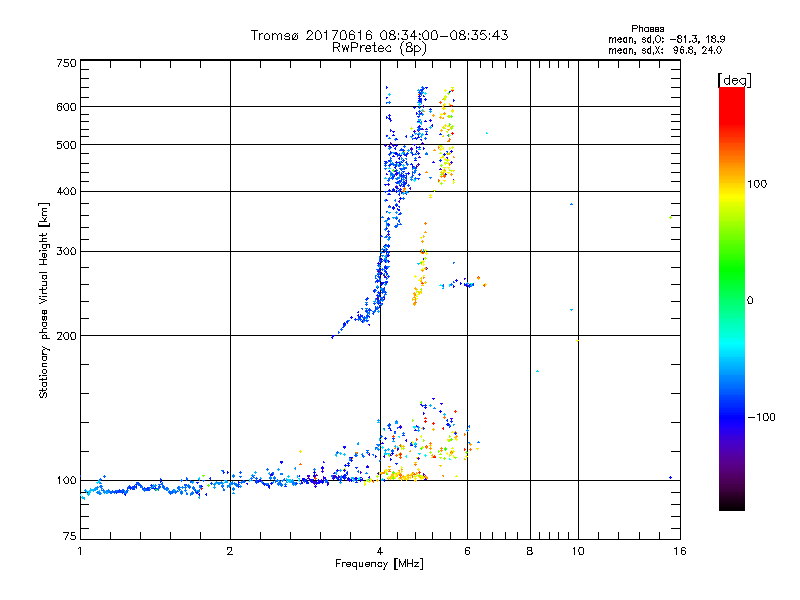This screenshot has width=800, height=600.
Task: Pick the black bottom end of the colorbar
Action: (x=731, y=503)
